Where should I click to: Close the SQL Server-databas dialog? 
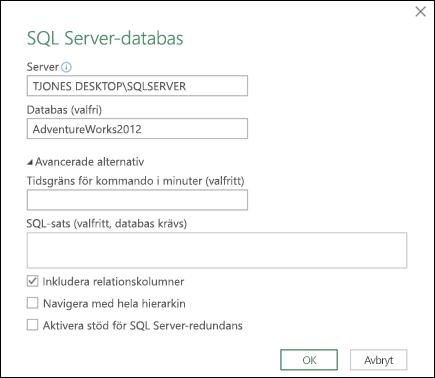(x=420, y=12)
